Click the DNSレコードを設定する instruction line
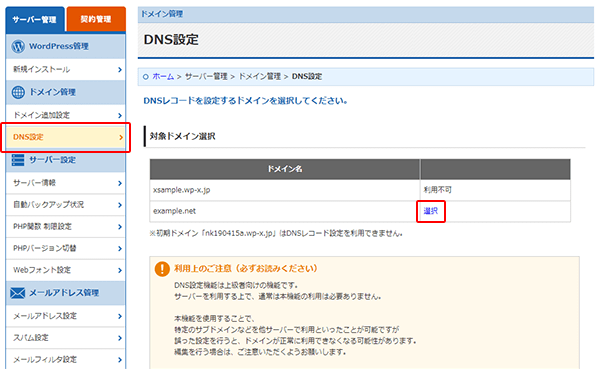Viewport: 600px width, 369px height. click(x=245, y=101)
